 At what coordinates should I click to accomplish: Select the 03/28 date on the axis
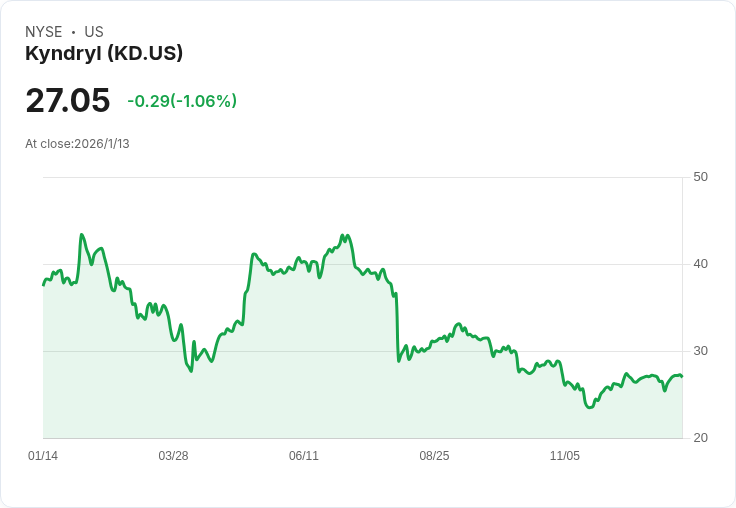point(173,456)
